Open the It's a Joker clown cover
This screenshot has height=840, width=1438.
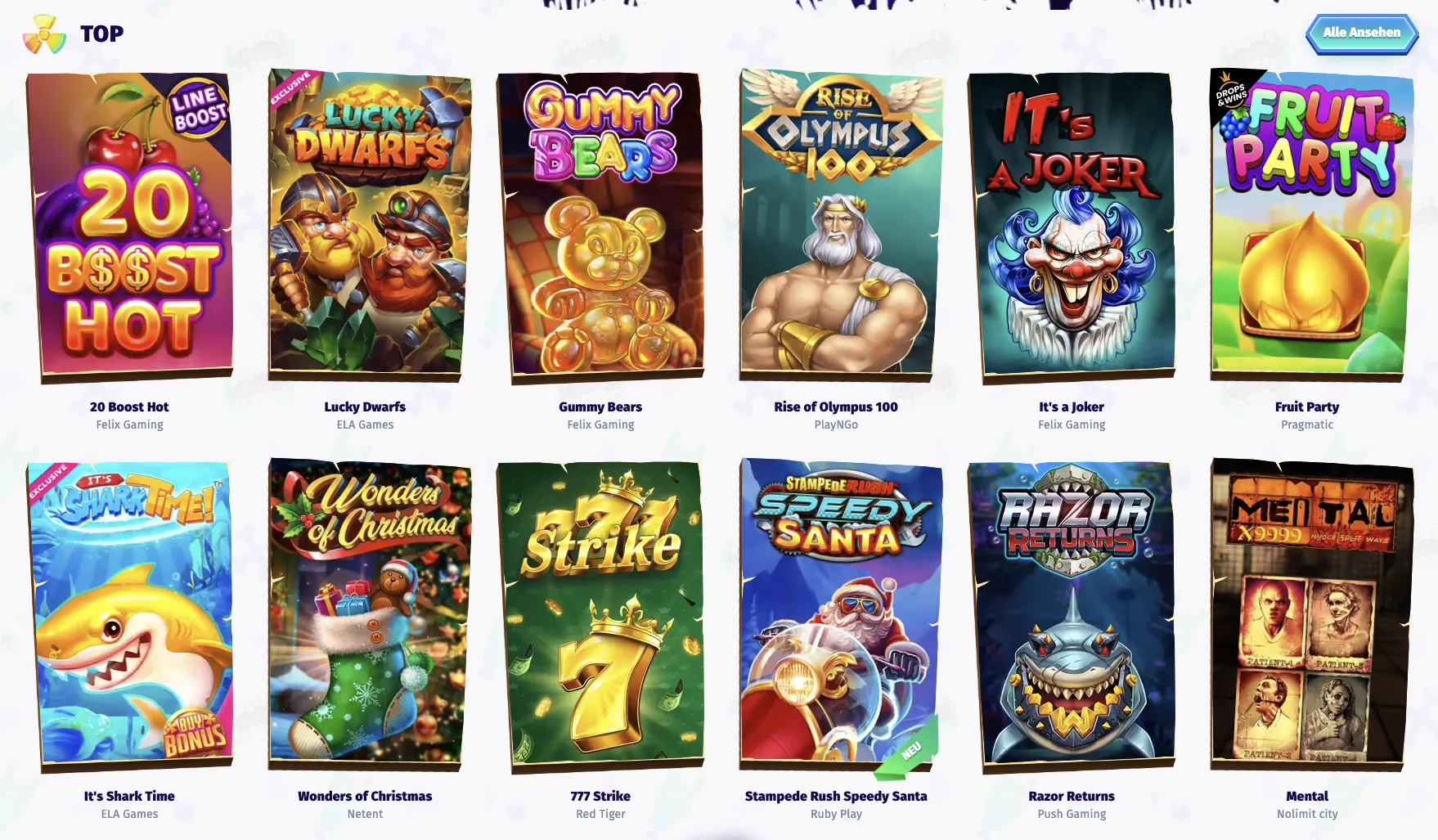1072,227
